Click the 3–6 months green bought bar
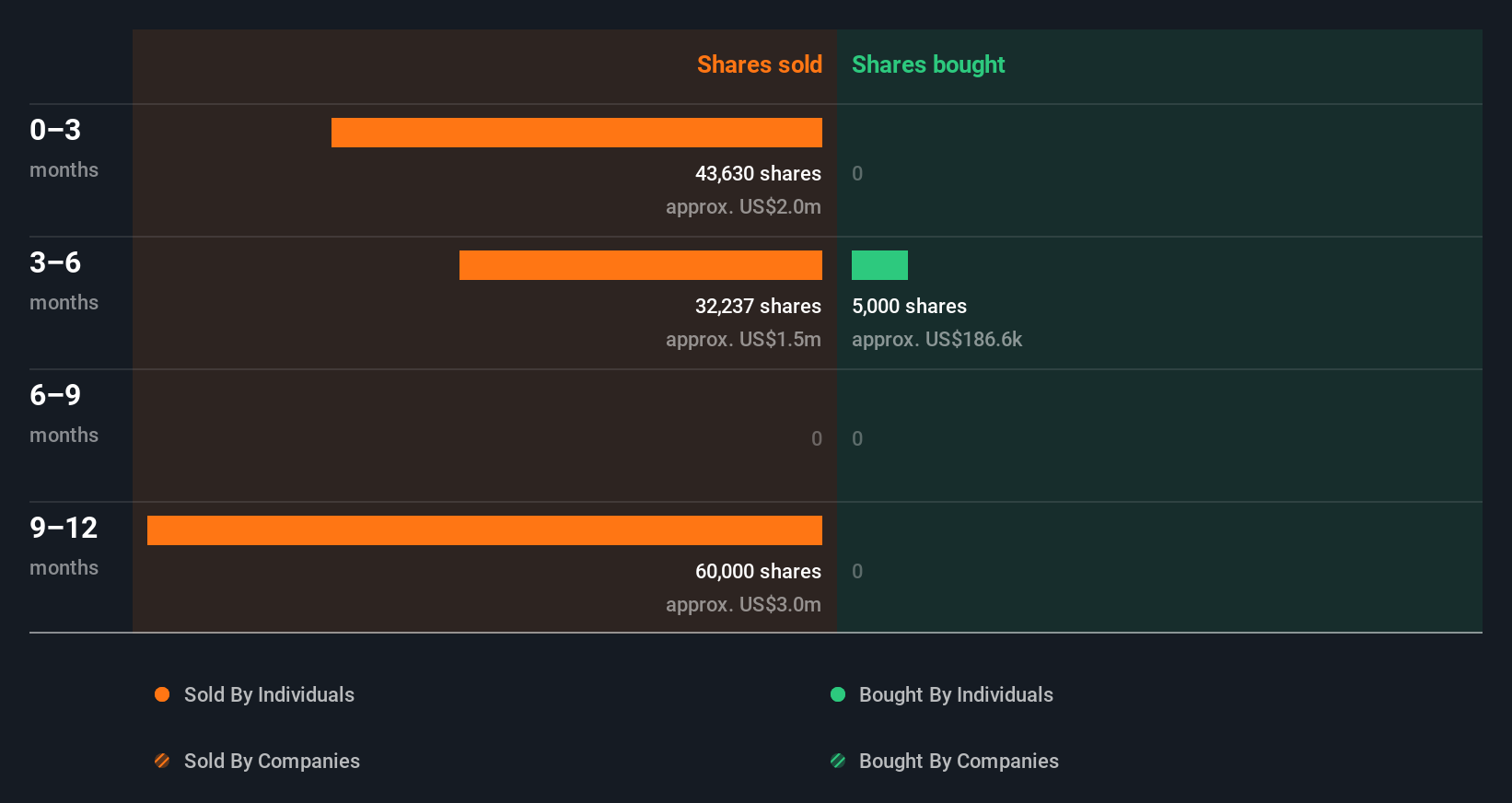Image resolution: width=1512 pixels, height=803 pixels. pos(879,265)
